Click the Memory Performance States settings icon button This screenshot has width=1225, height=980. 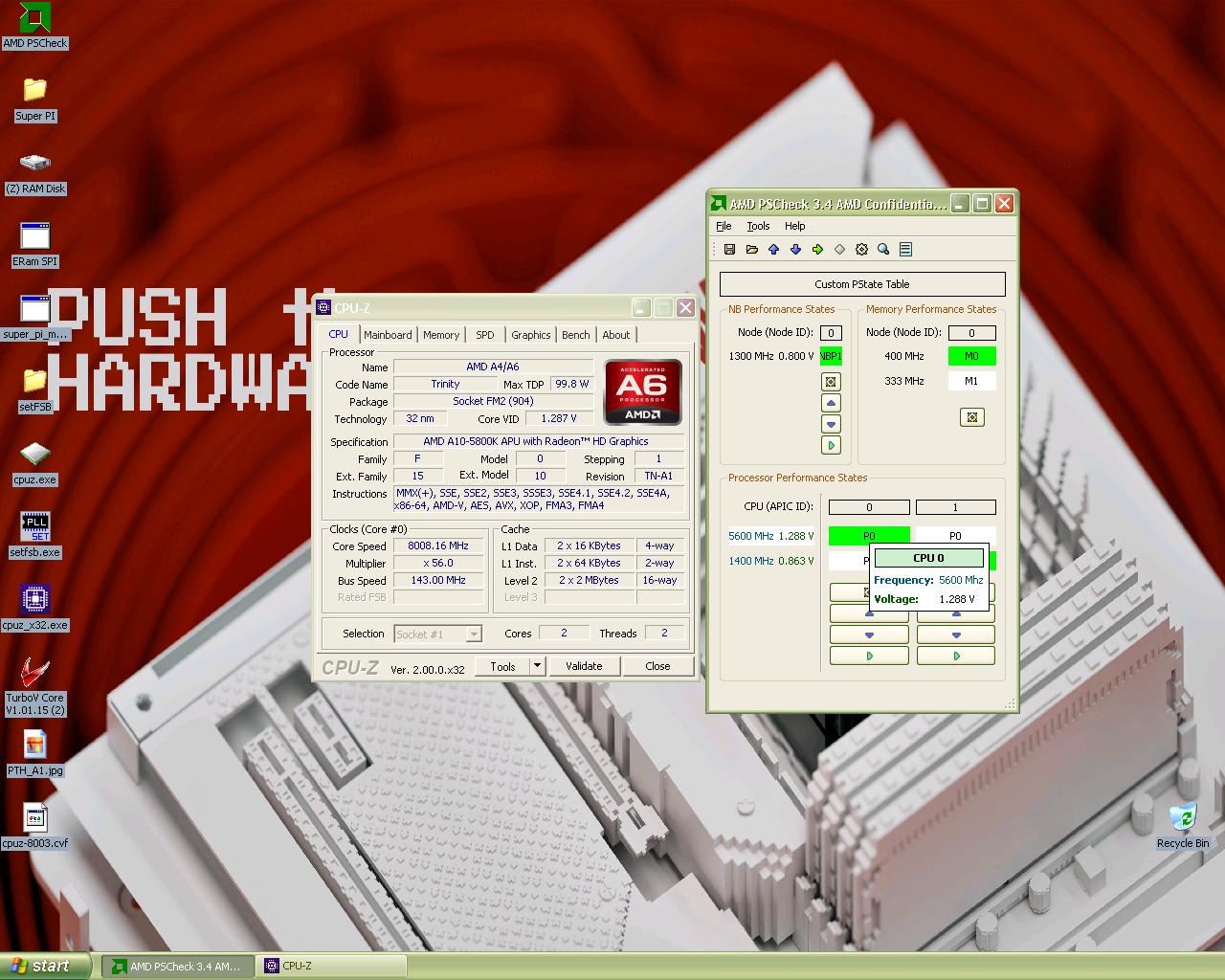coord(971,417)
